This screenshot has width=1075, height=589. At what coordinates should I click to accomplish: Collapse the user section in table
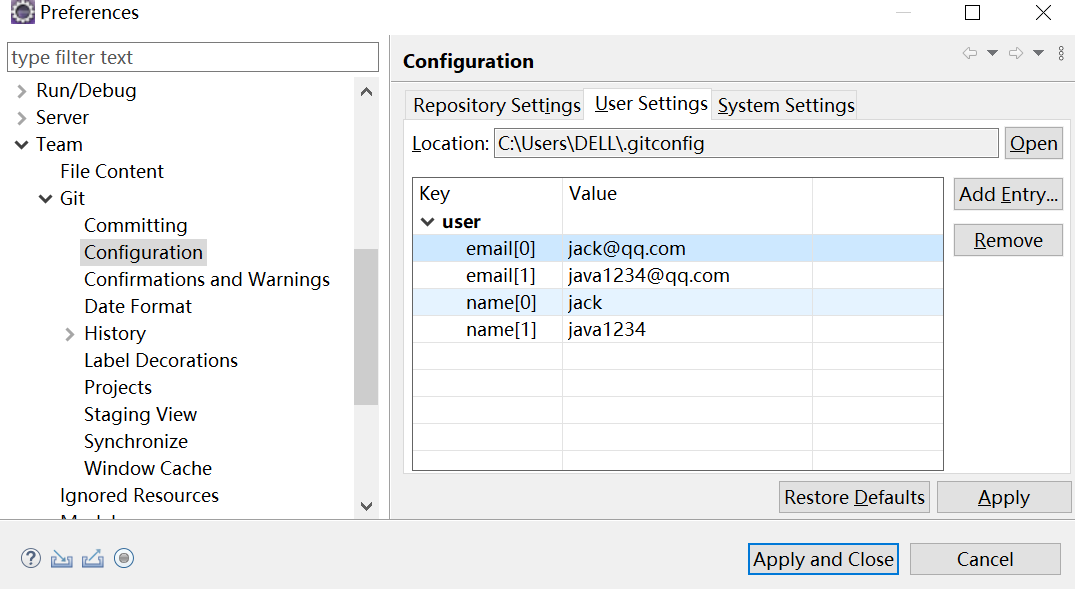(x=428, y=222)
